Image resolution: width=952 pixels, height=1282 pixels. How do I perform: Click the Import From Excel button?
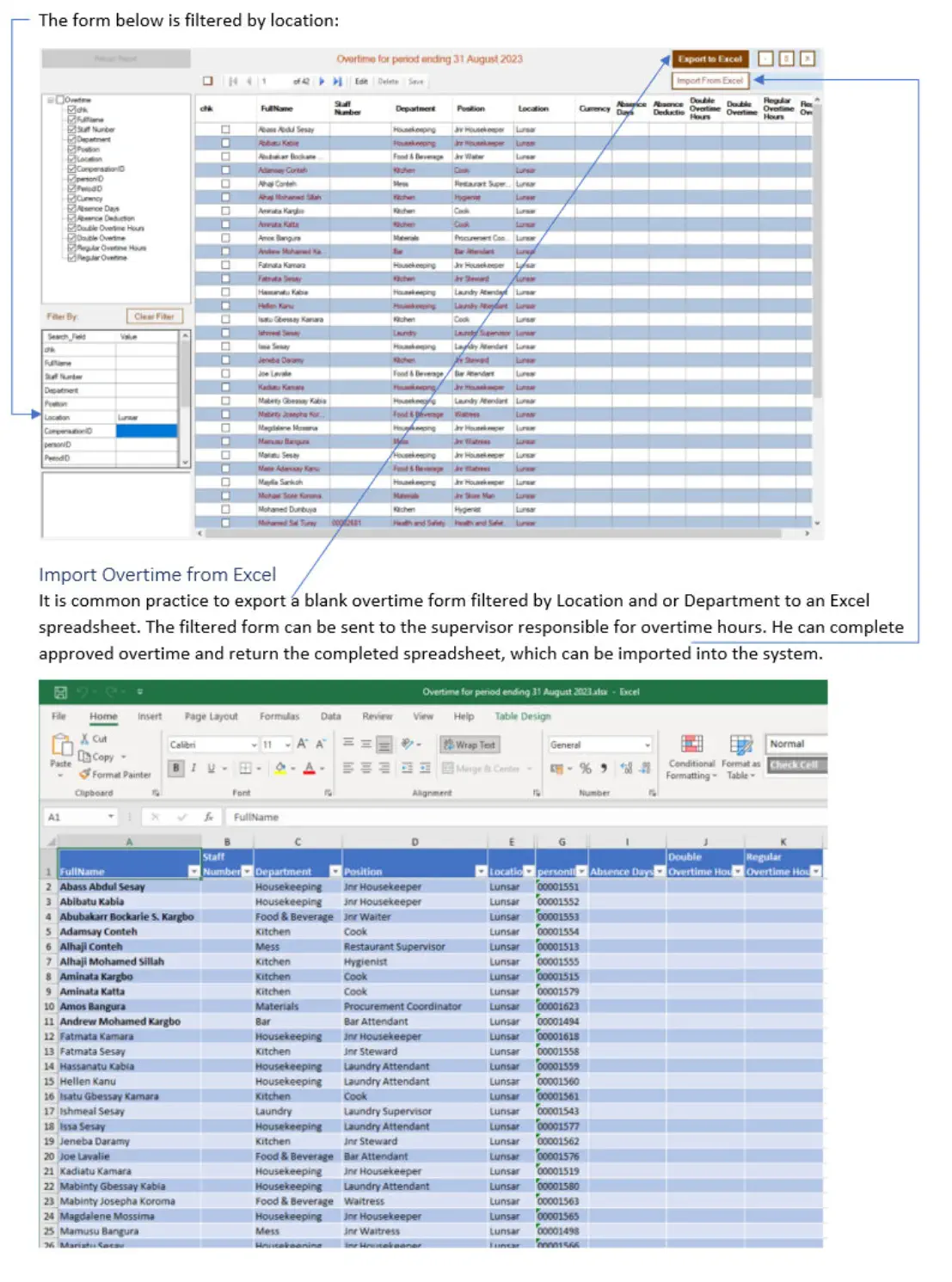[x=709, y=81]
